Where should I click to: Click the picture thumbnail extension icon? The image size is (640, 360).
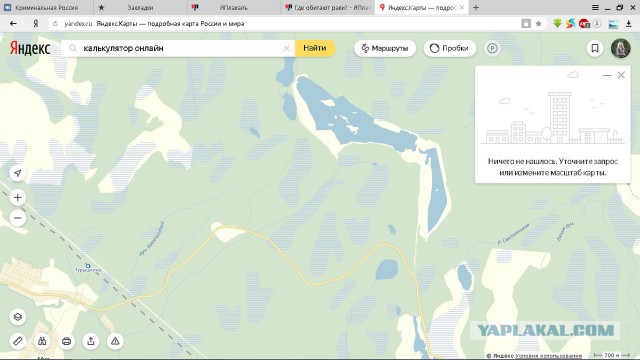613,24
